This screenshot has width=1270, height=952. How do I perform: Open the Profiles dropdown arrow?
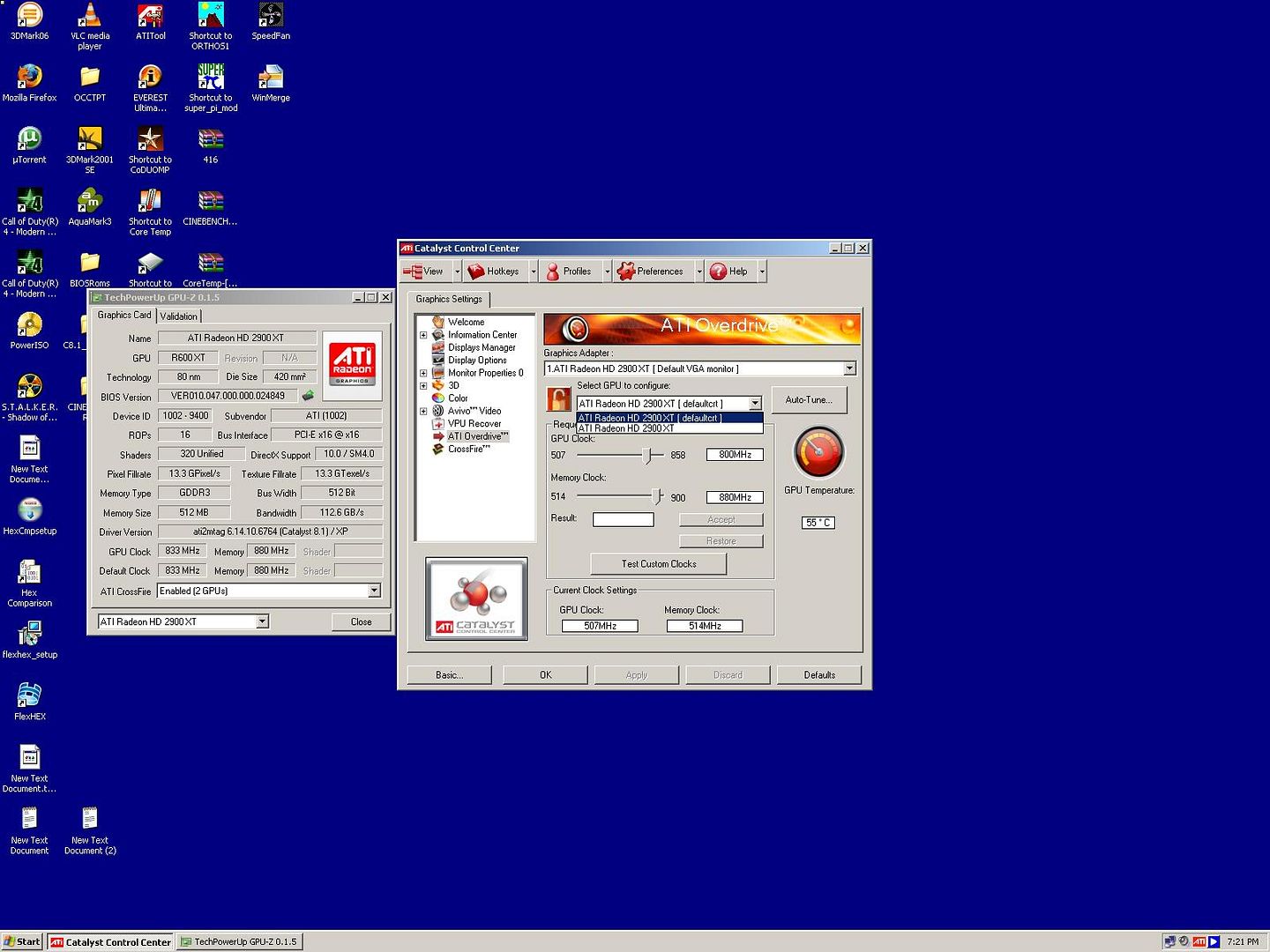(608, 271)
